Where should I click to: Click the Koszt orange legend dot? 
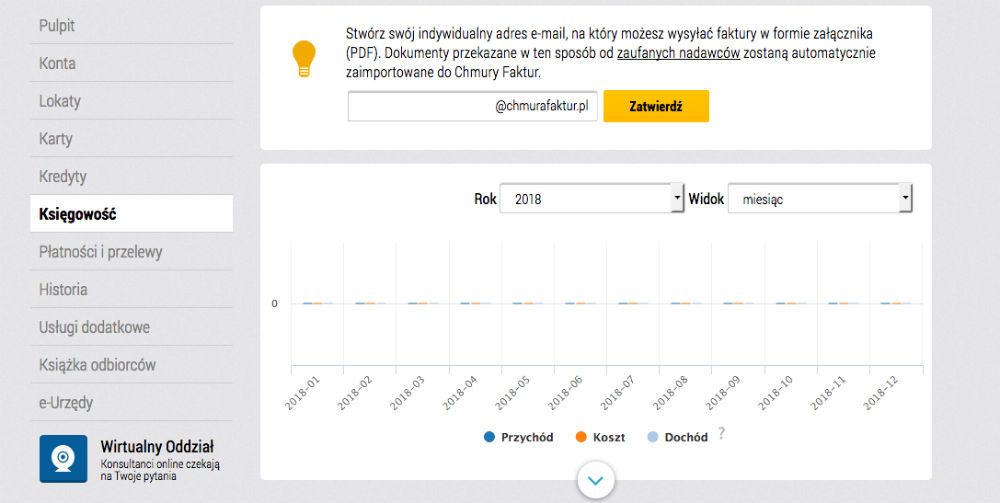point(581,437)
